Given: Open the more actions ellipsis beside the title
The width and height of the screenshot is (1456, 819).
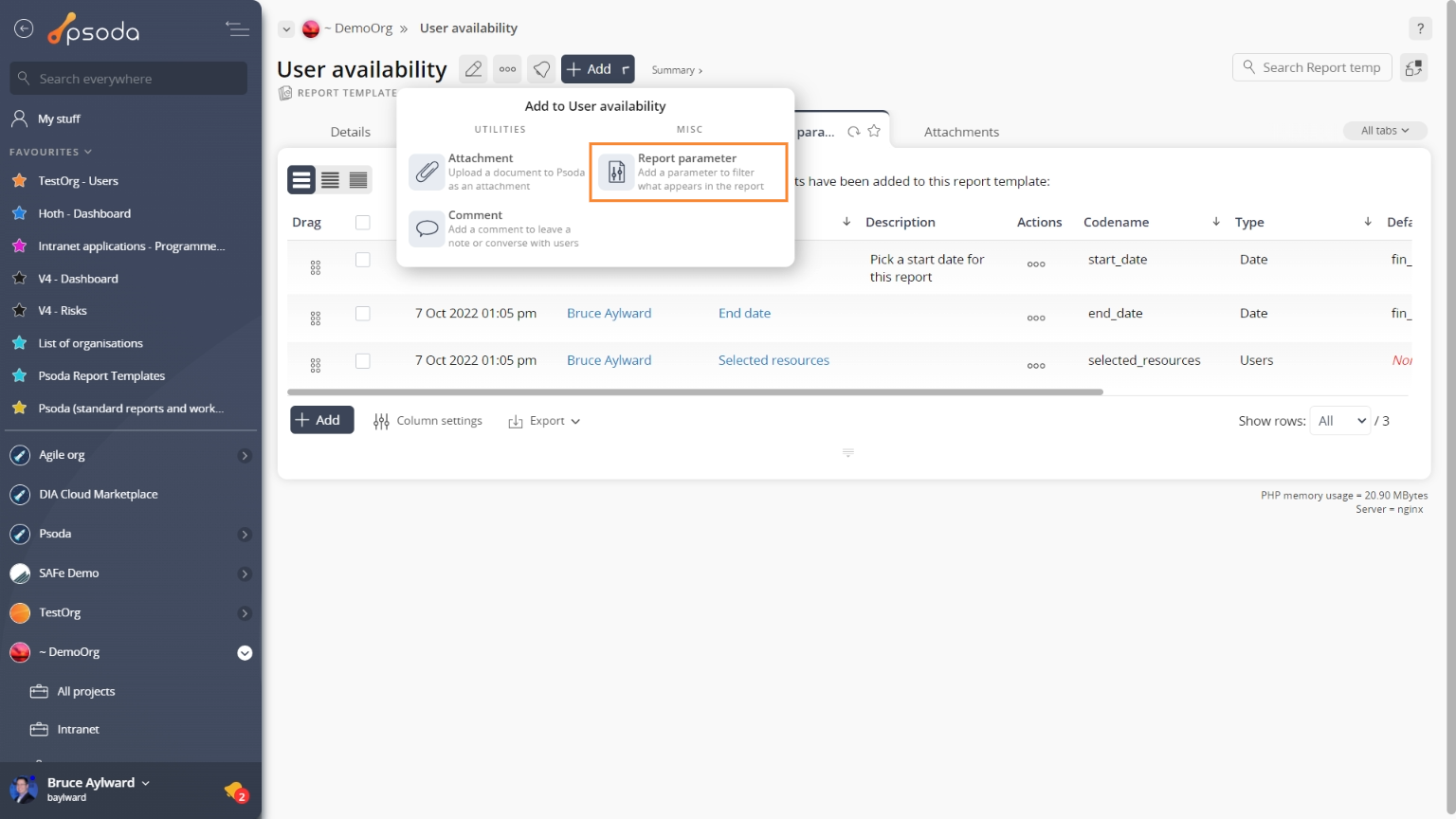Looking at the screenshot, I should coord(508,69).
